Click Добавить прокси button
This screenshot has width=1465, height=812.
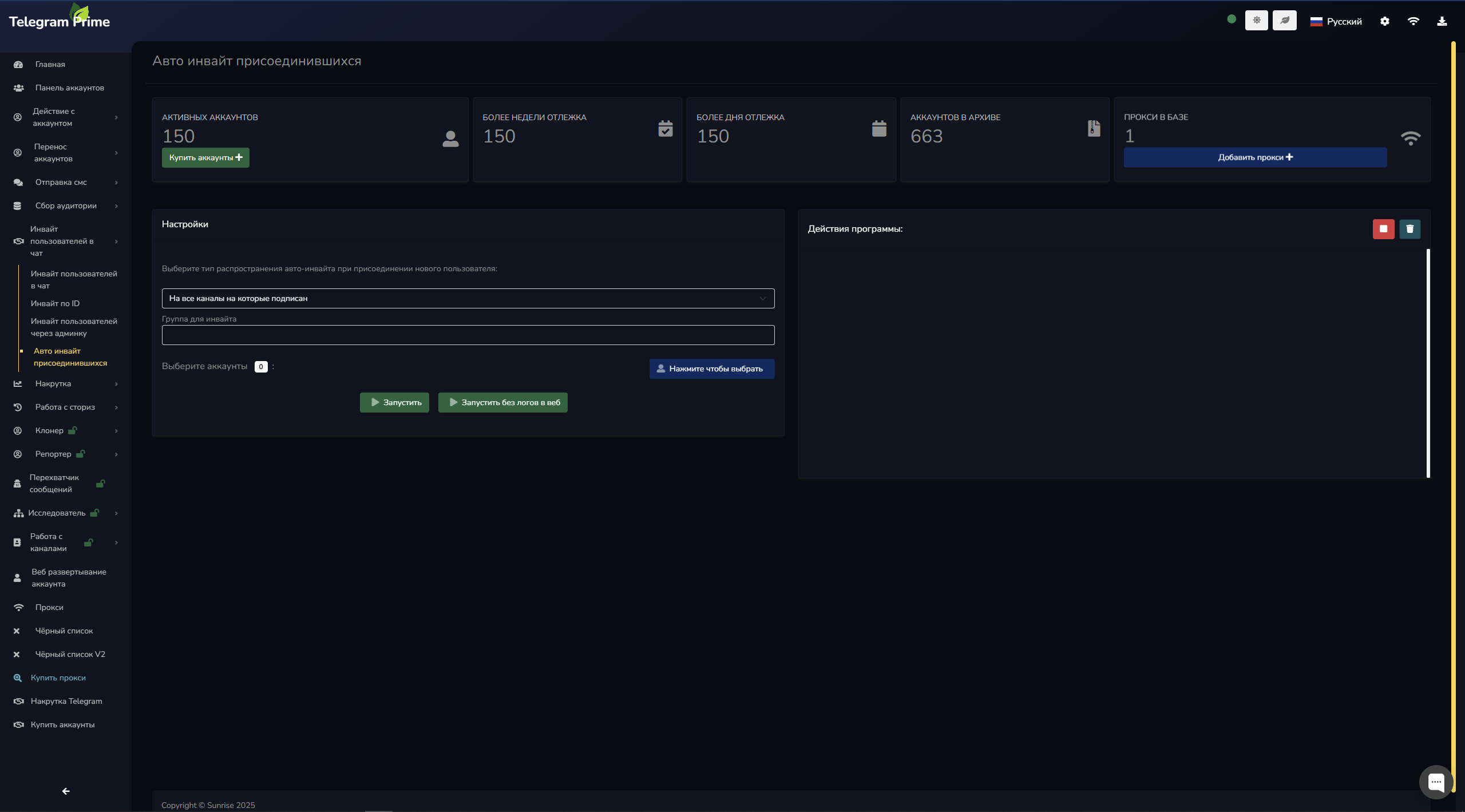tap(1254, 157)
